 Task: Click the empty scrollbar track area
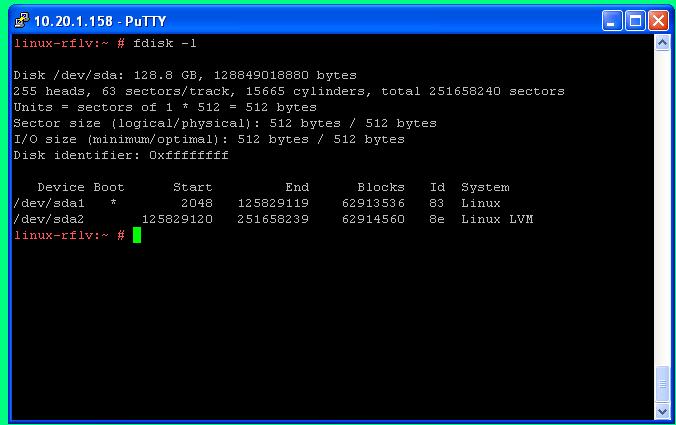pyautogui.click(x=662, y=200)
